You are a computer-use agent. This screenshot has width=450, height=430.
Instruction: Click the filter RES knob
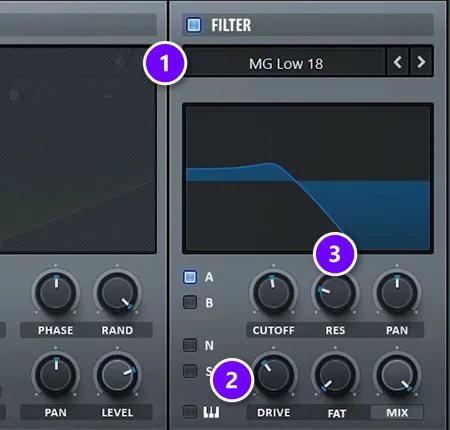tap(335, 293)
